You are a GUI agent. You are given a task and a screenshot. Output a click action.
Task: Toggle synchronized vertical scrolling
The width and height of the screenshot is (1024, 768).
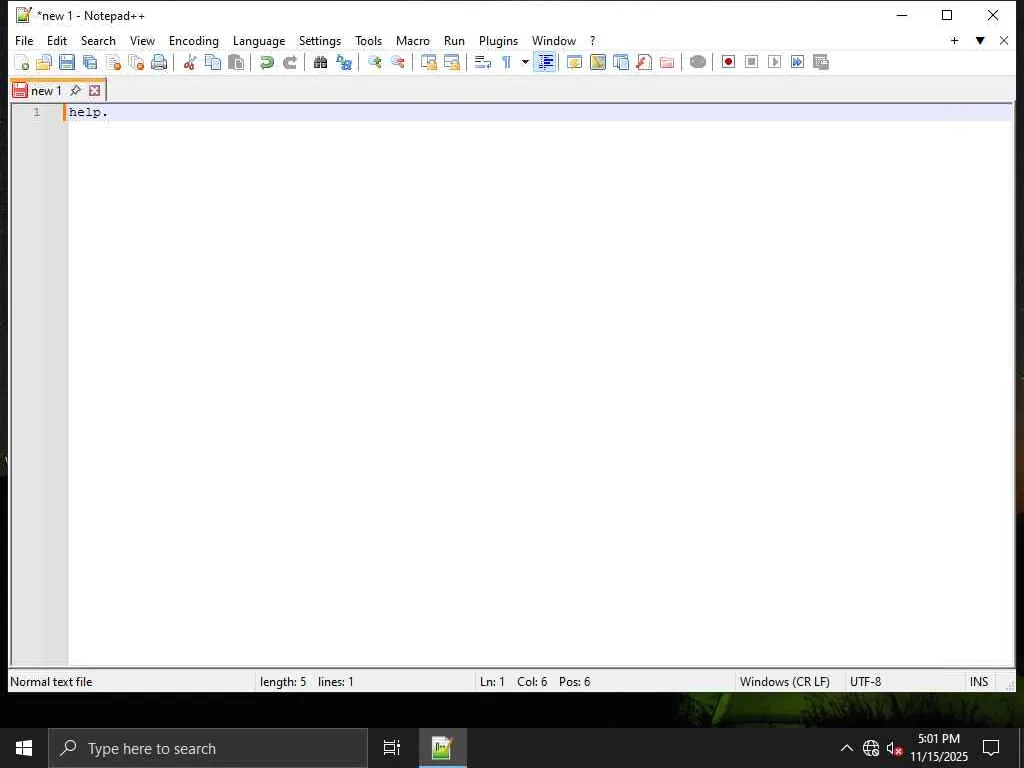pos(428,63)
